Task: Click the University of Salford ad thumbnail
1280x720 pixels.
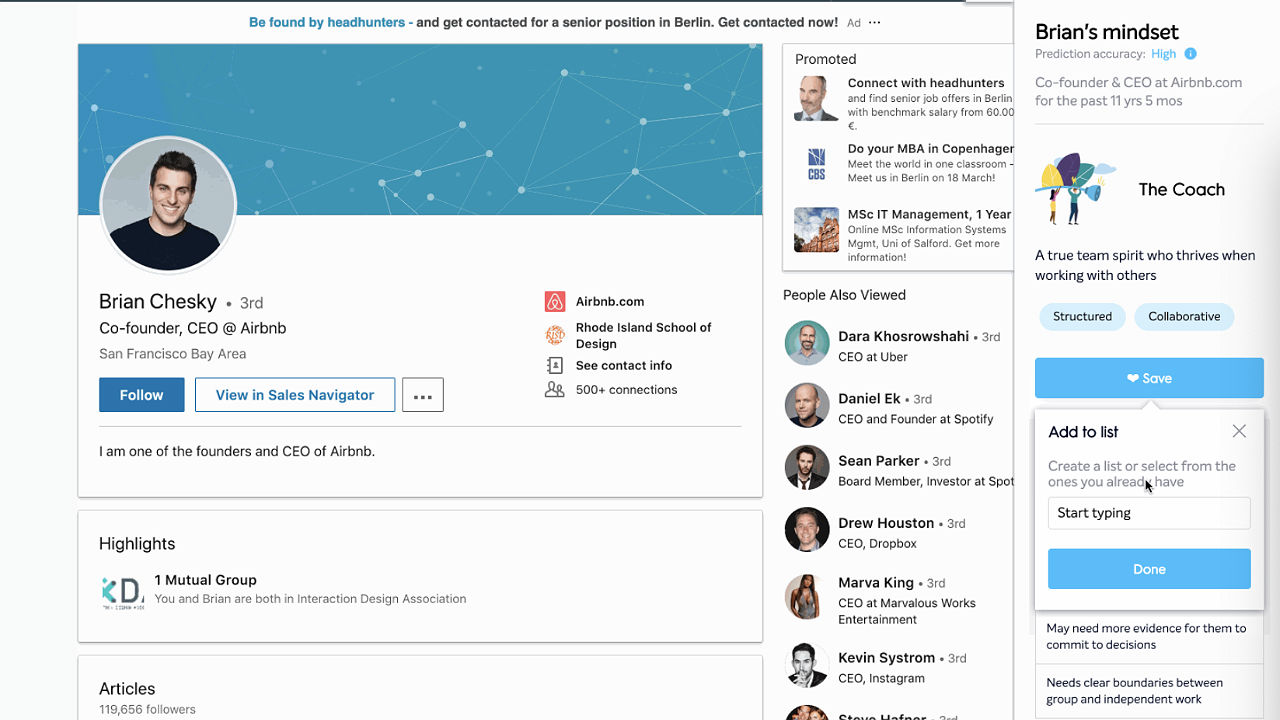Action: [x=816, y=229]
